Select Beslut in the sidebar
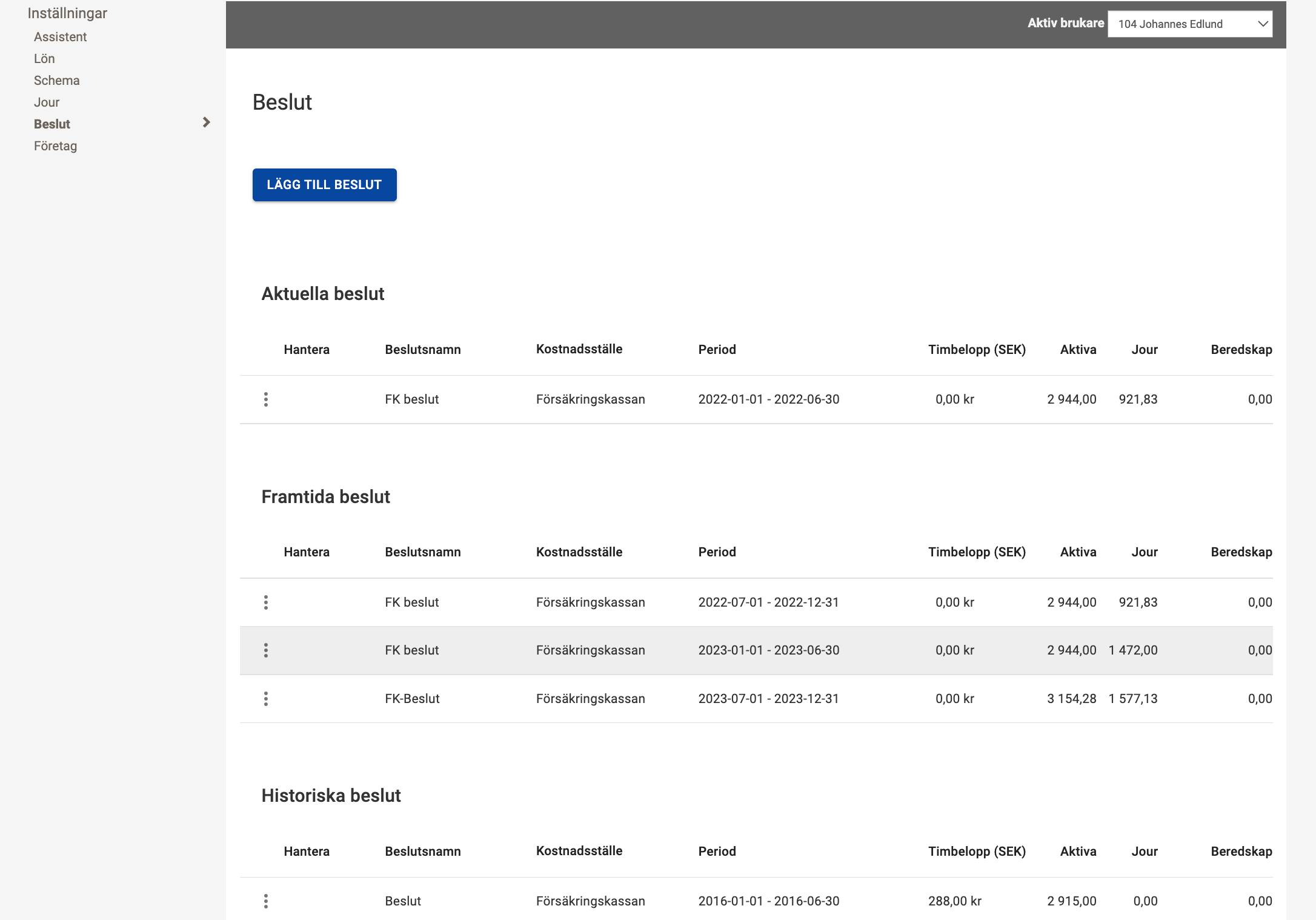 tap(52, 124)
